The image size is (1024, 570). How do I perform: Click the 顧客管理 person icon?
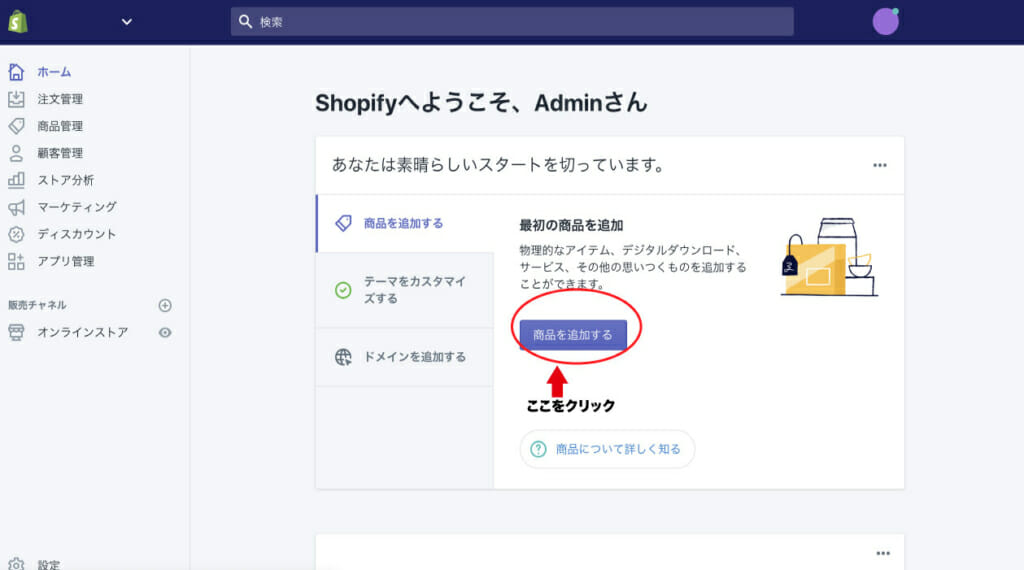tap(16, 153)
